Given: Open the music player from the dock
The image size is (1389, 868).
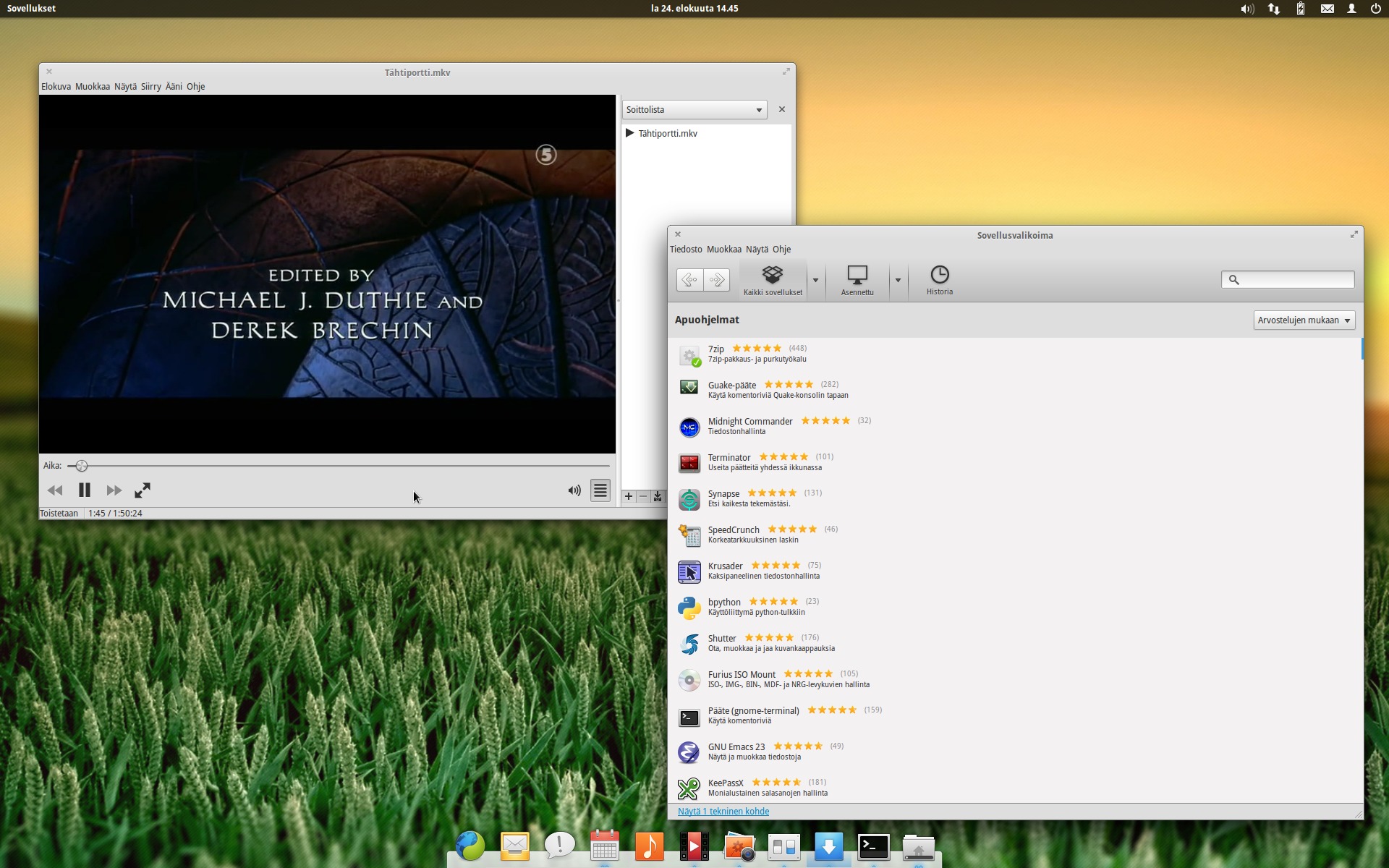Looking at the screenshot, I should [650, 846].
